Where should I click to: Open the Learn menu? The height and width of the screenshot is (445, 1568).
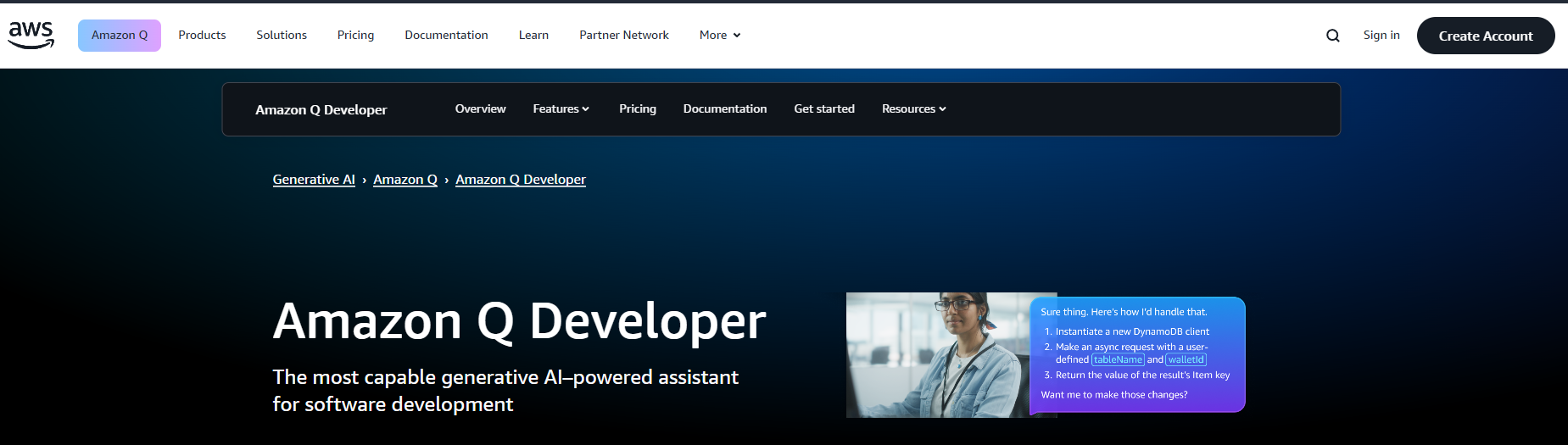533,35
